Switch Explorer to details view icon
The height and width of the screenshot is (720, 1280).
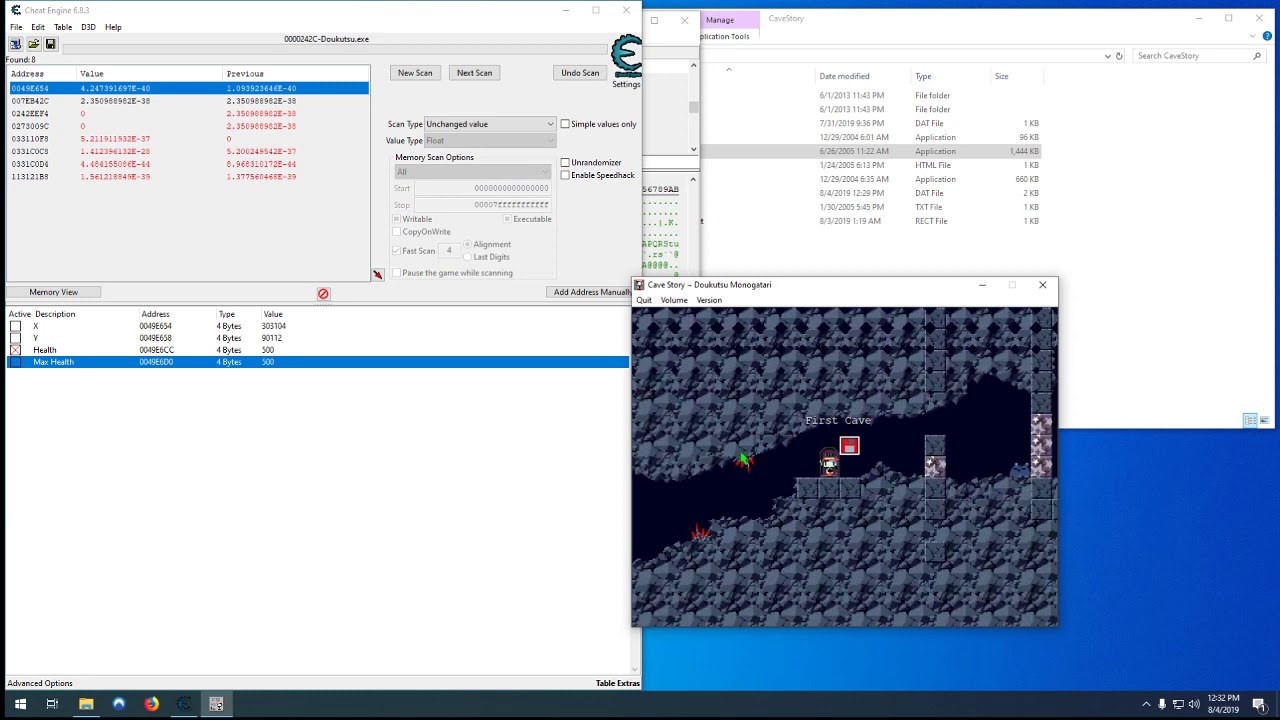(1250, 420)
